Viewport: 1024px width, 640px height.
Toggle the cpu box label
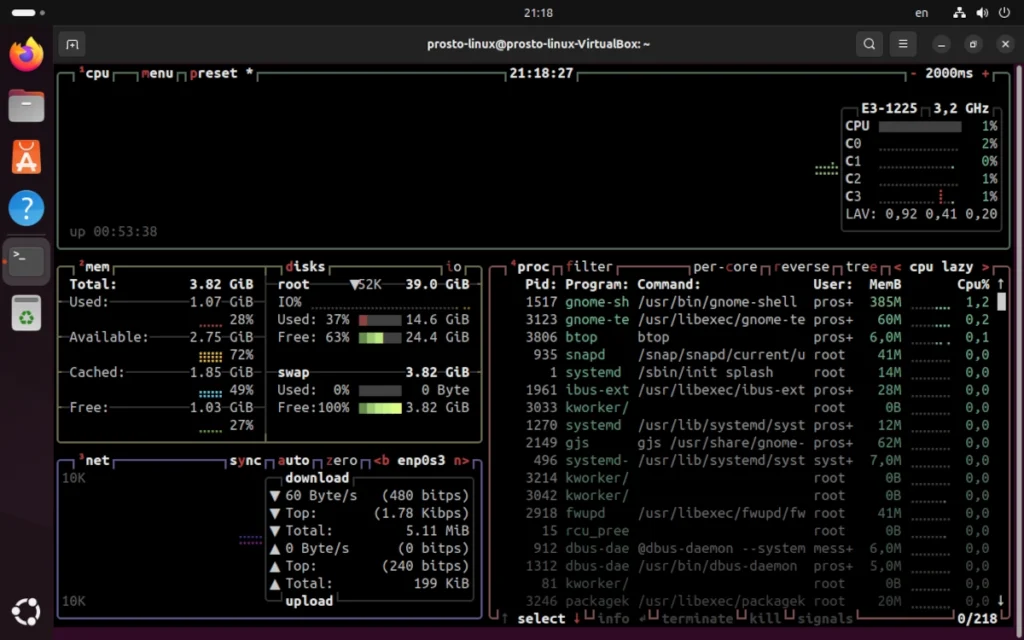(x=97, y=73)
